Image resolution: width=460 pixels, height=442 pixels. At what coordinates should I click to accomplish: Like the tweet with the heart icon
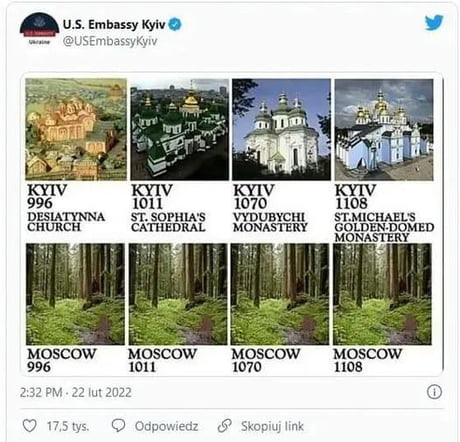pyautogui.click(x=29, y=426)
